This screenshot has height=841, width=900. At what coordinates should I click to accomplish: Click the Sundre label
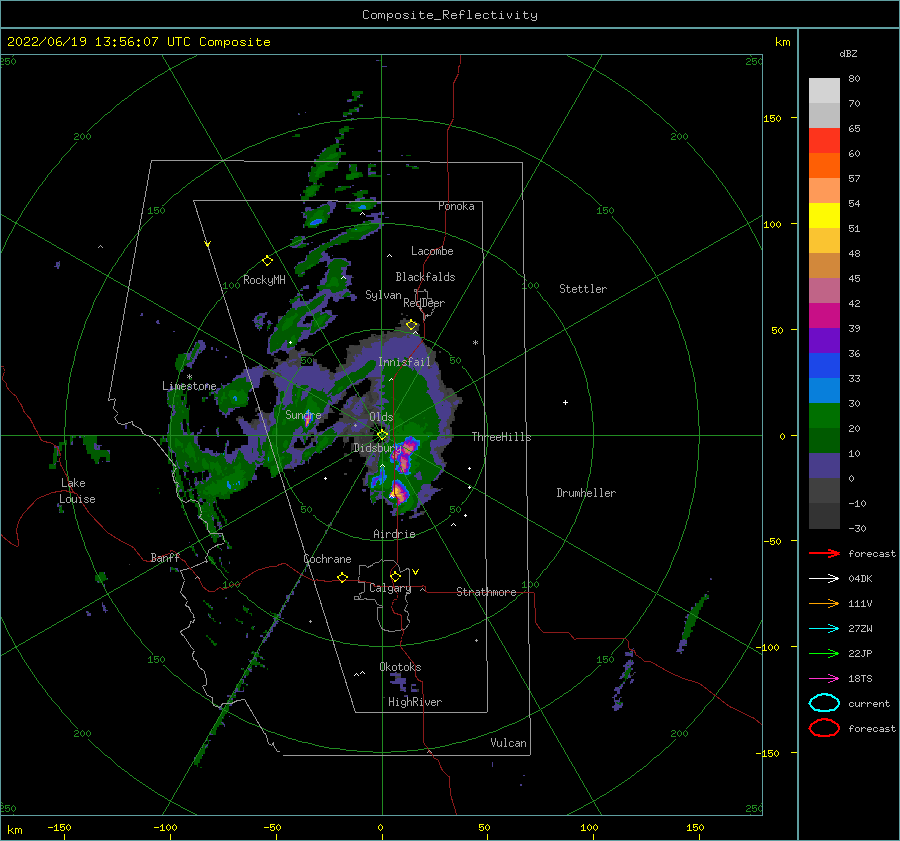point(303,414)
